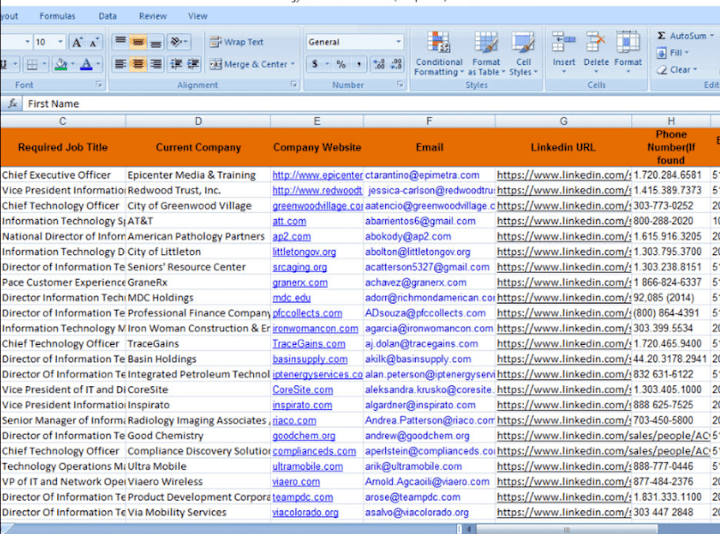Click the Increase Font Size icon
This screenshot has width=720, height=534.
point(77,42)
